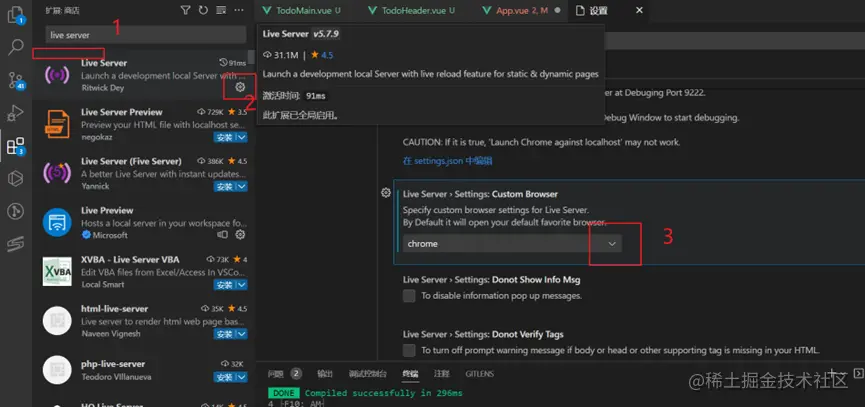Click the XVBA extension logo
865x407 pixels.
[x=57, y=271]
